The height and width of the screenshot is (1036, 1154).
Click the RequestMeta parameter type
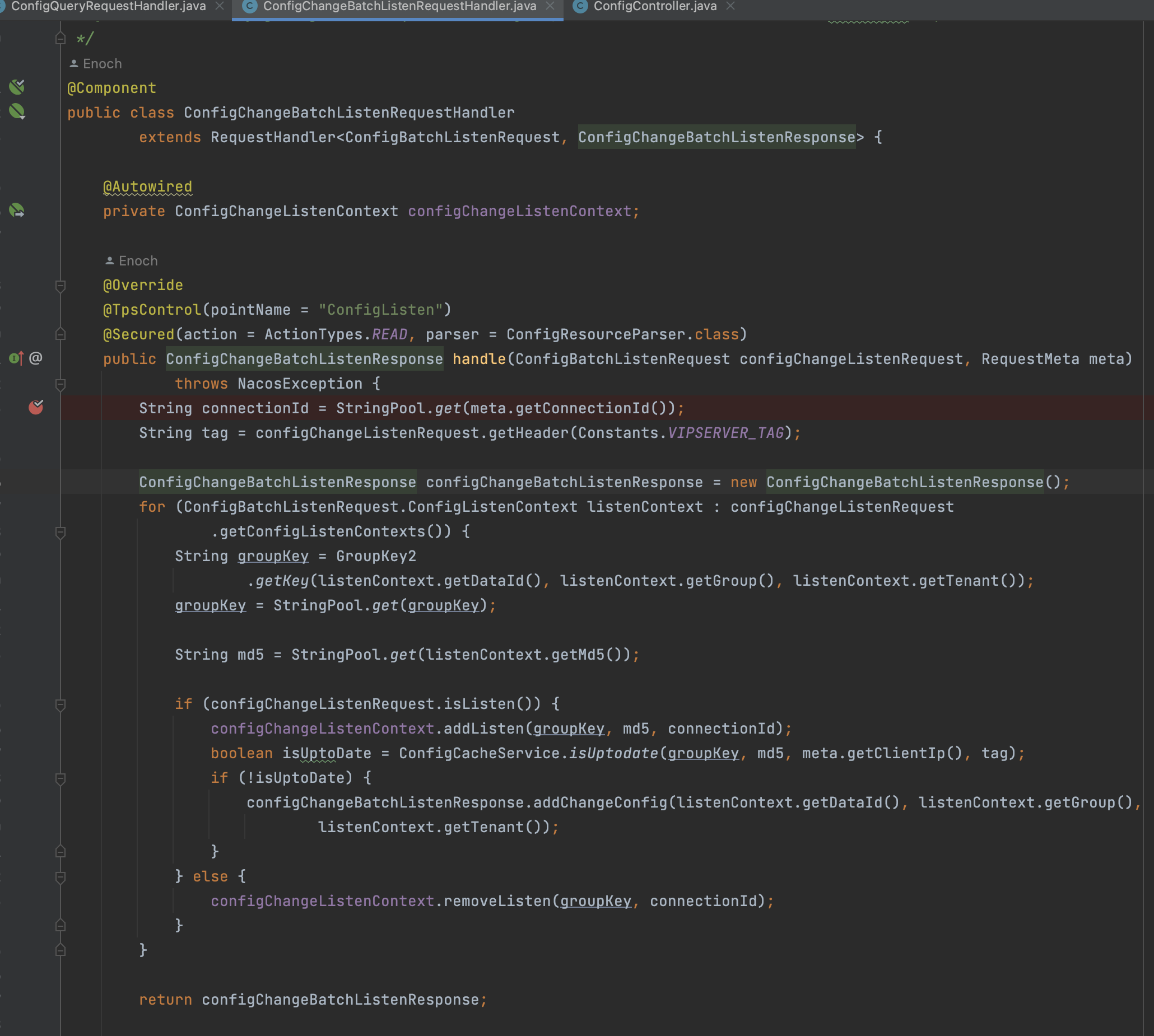[1030, 359]
